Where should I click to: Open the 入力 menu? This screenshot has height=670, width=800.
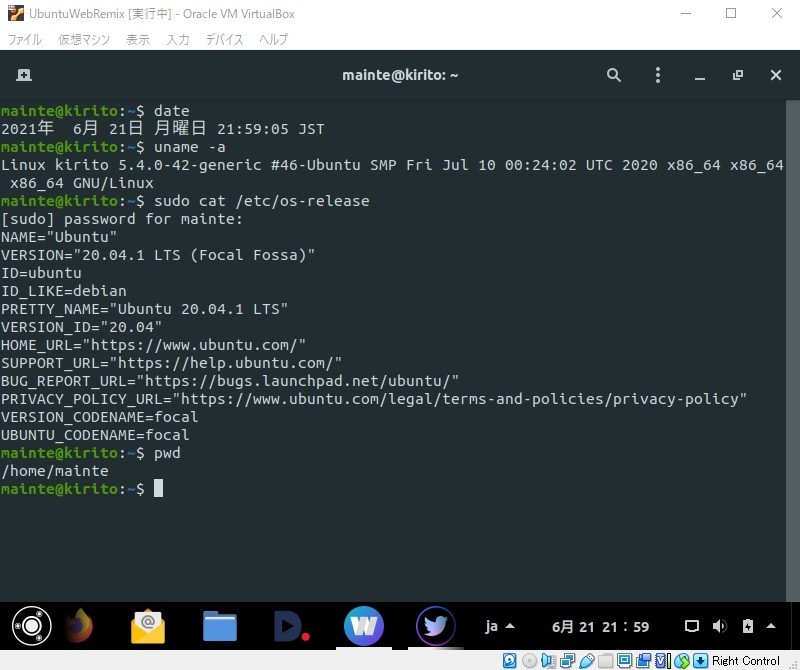tap(178, 39)
